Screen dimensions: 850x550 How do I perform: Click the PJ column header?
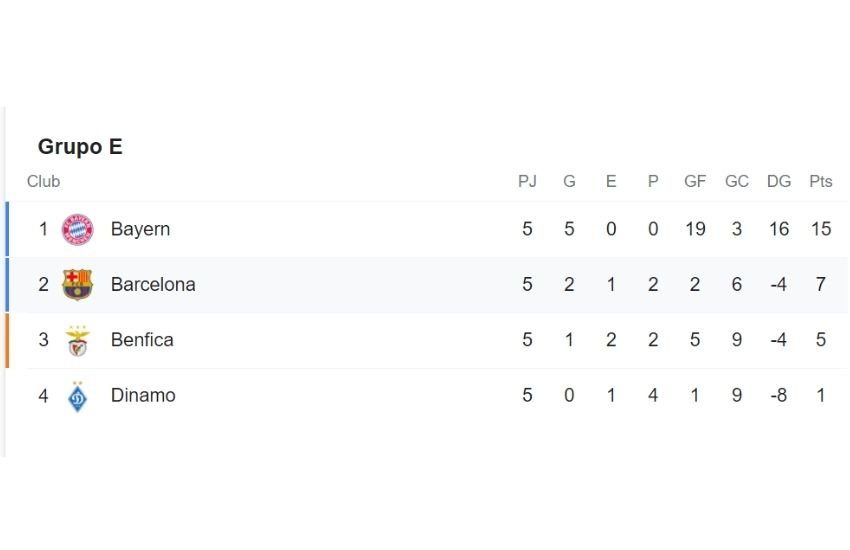[527, 181]
